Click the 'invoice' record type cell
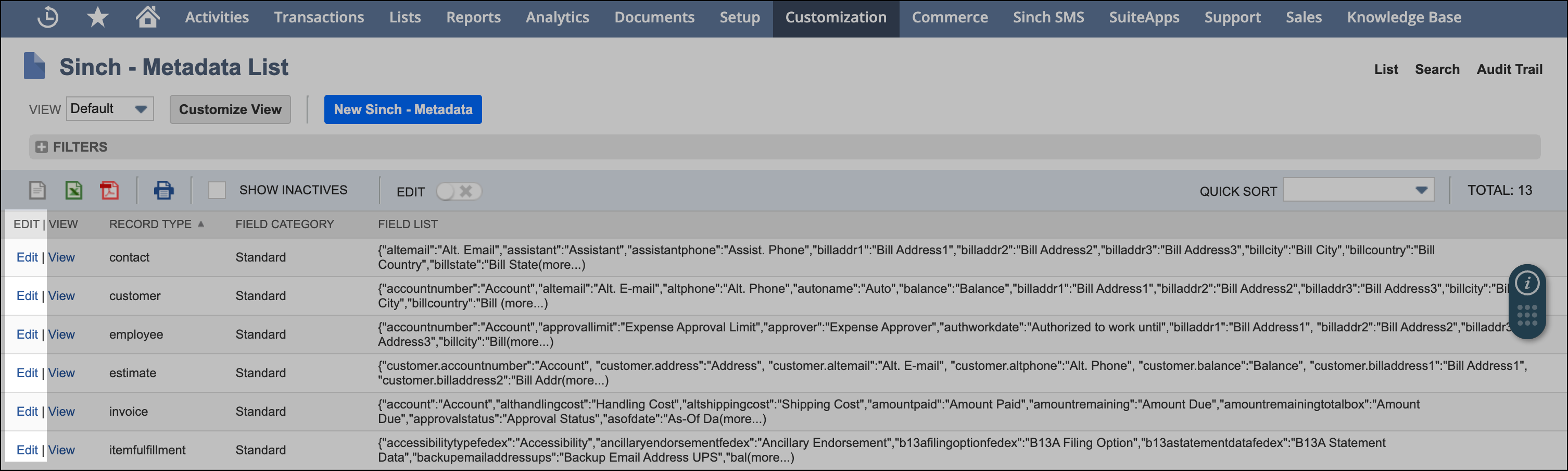This screenshot has width=1568, height=471. [129, 411]
